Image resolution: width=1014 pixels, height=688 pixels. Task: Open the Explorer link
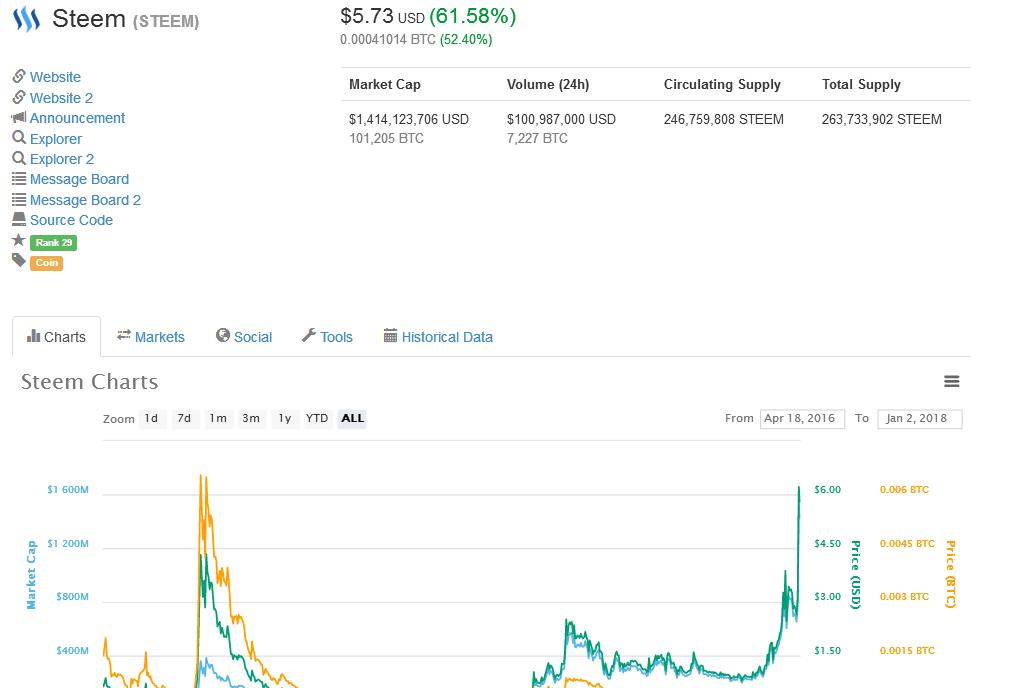(56, 139)
